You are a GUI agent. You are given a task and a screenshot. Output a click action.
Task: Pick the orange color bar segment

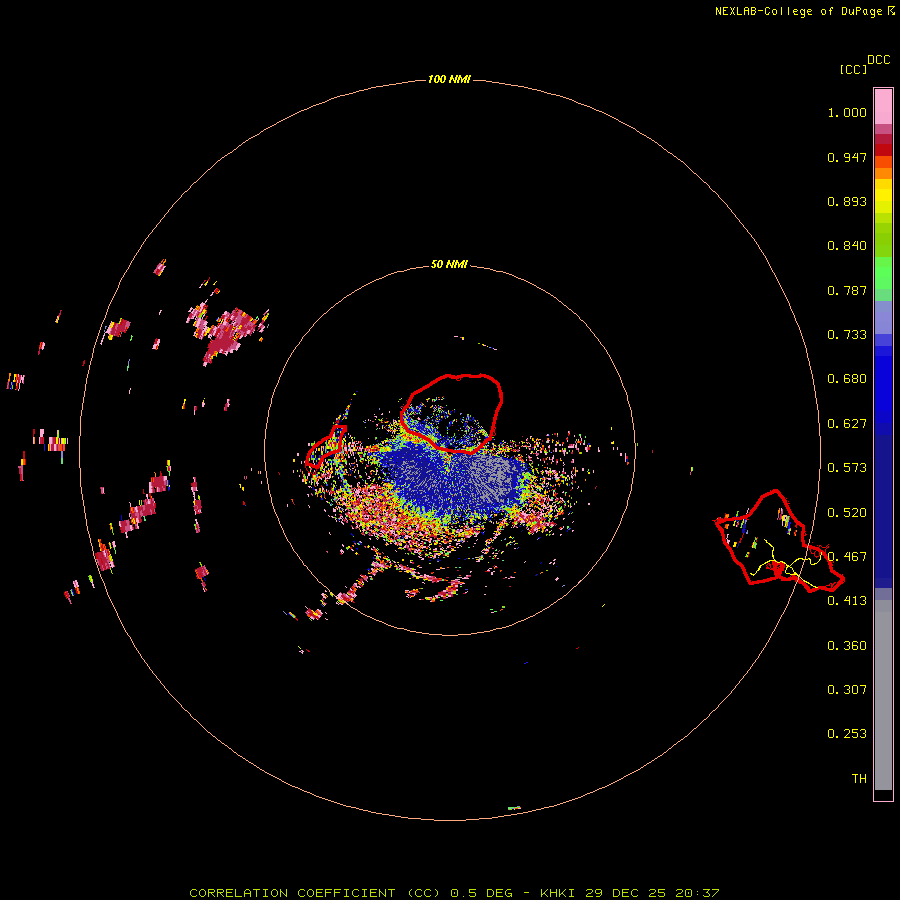point(883,173)
